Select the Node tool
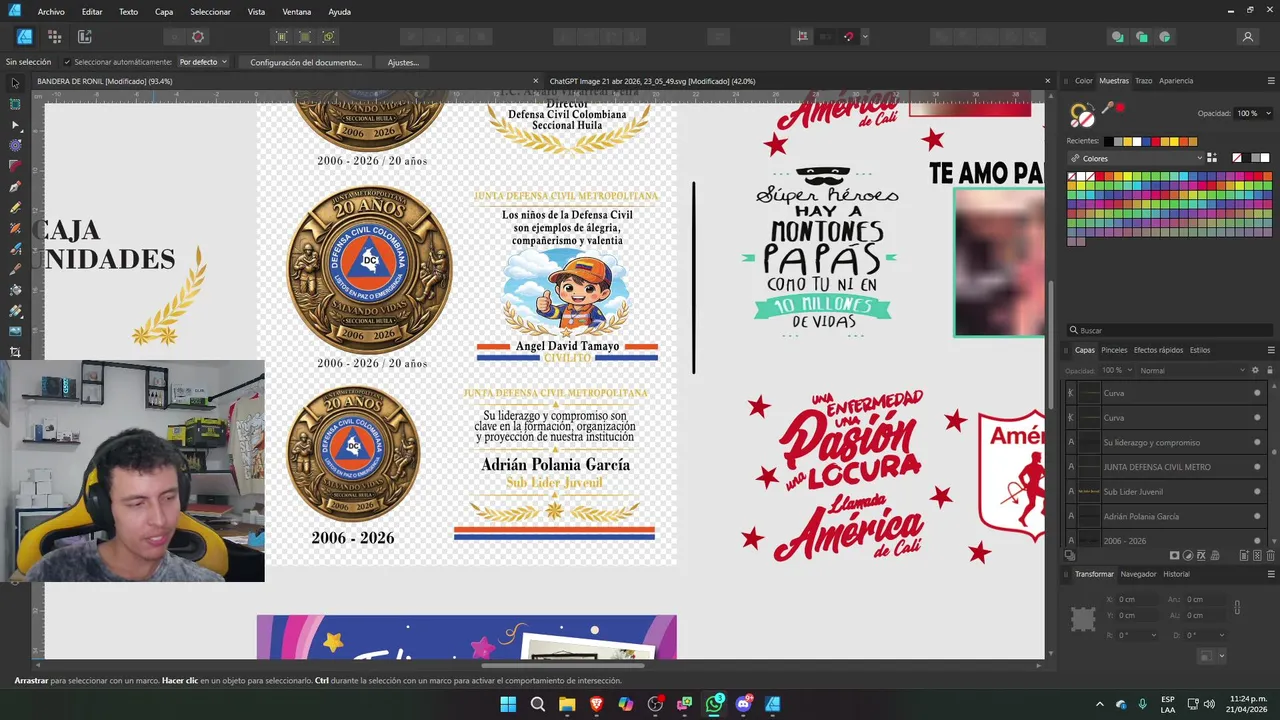 coord(15,125)
